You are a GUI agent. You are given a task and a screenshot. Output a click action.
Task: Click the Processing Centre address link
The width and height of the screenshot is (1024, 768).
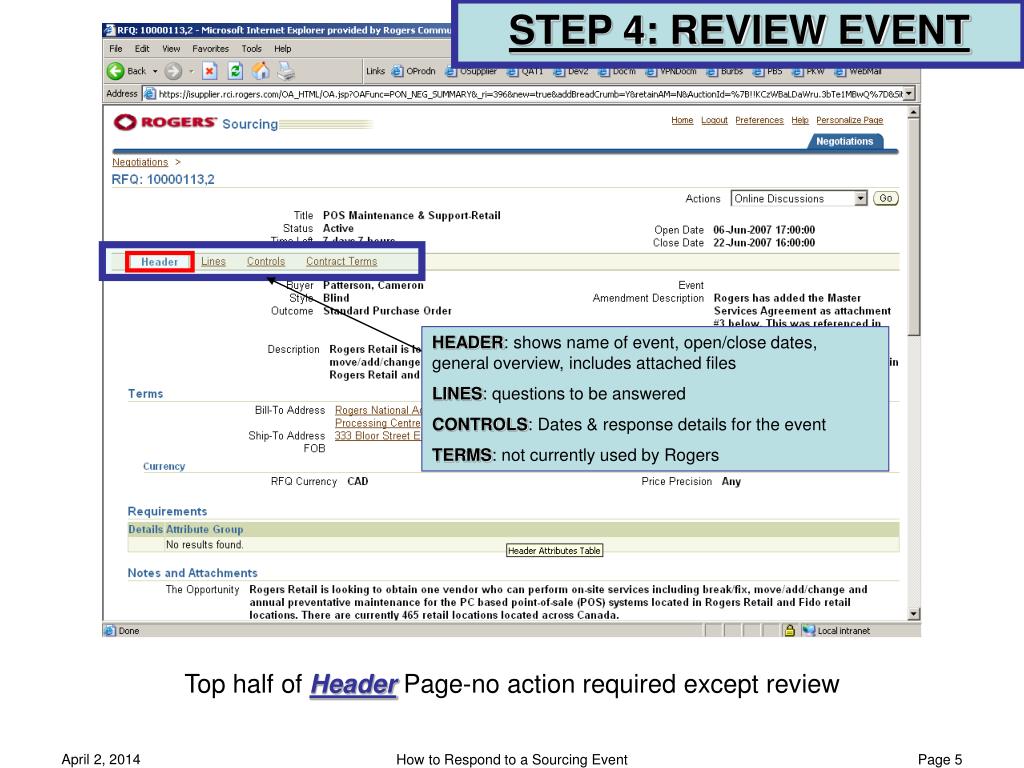(378, 423)
